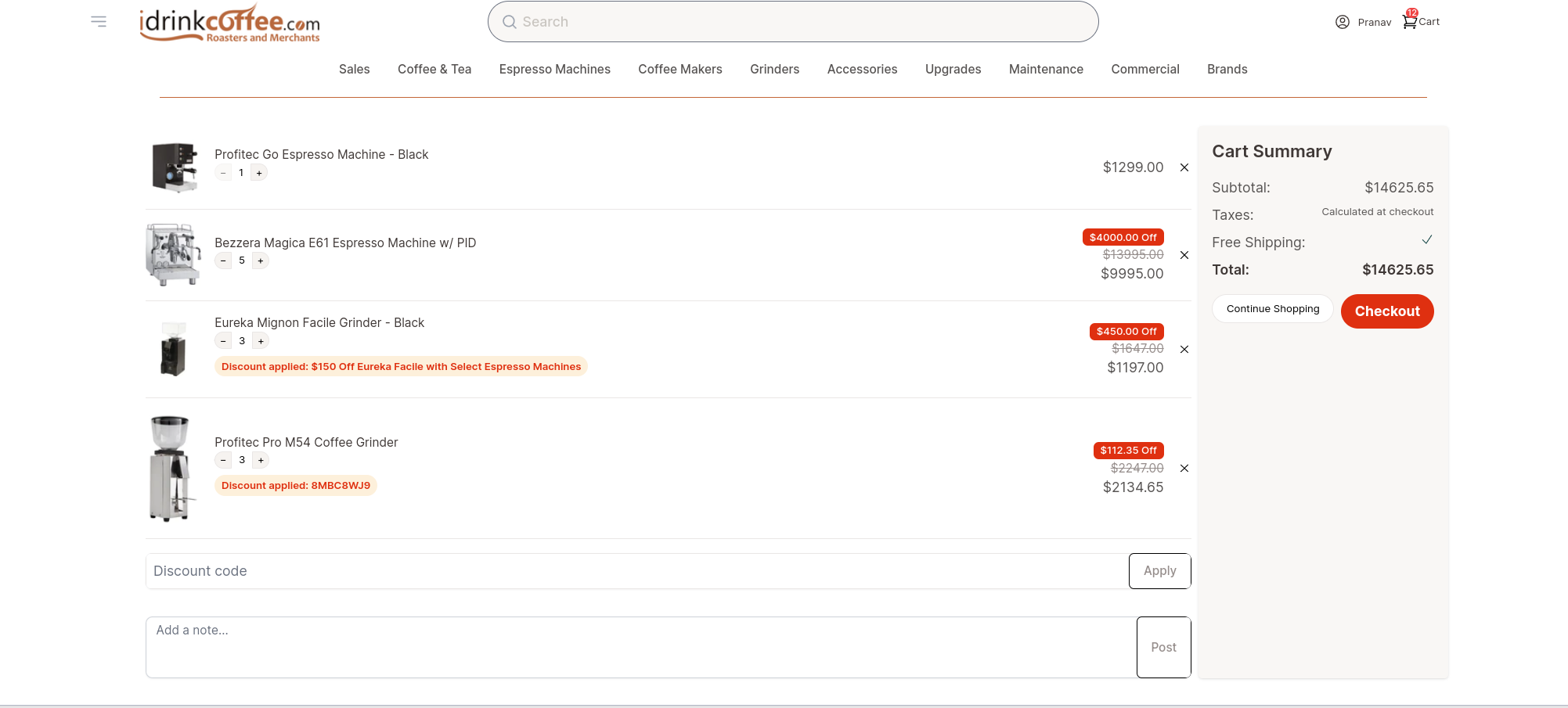Image resolution: width=1568 pixels, height=708 pixels.
Task: Open Bezzera Magica E61 Espresso Machine link
Action: point(345,243)
